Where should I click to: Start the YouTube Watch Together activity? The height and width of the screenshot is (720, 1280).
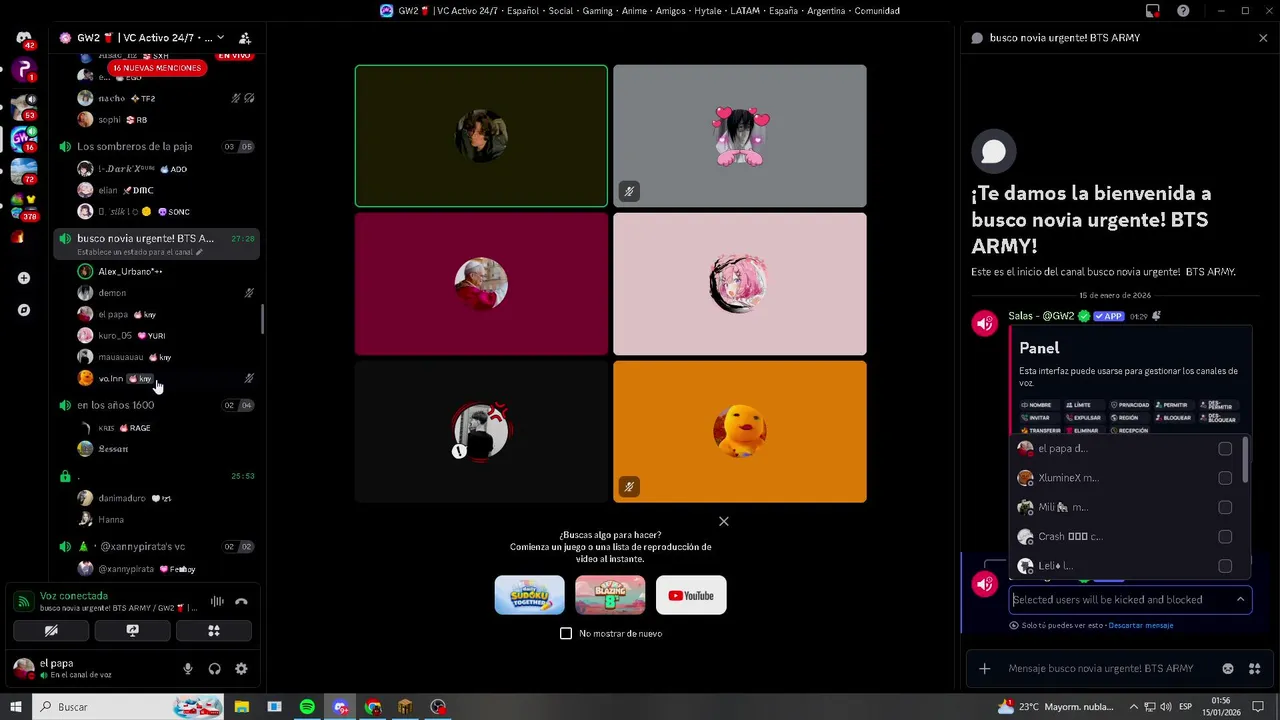tap(691, 595)
